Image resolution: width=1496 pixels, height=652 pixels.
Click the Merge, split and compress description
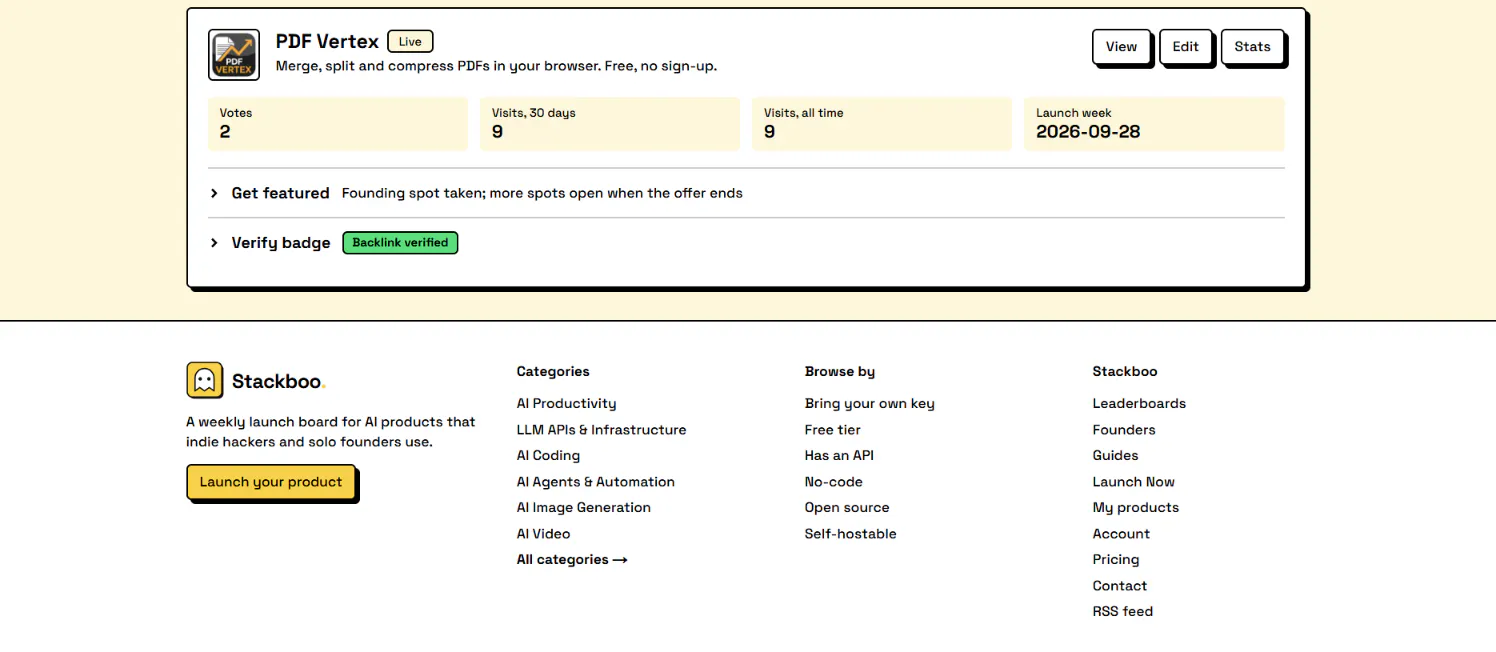point(496,67)
